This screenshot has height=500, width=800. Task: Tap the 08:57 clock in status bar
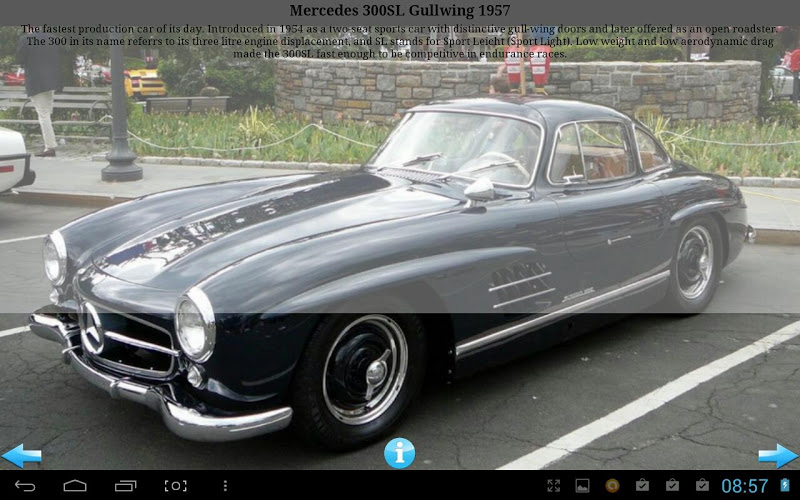744,486
